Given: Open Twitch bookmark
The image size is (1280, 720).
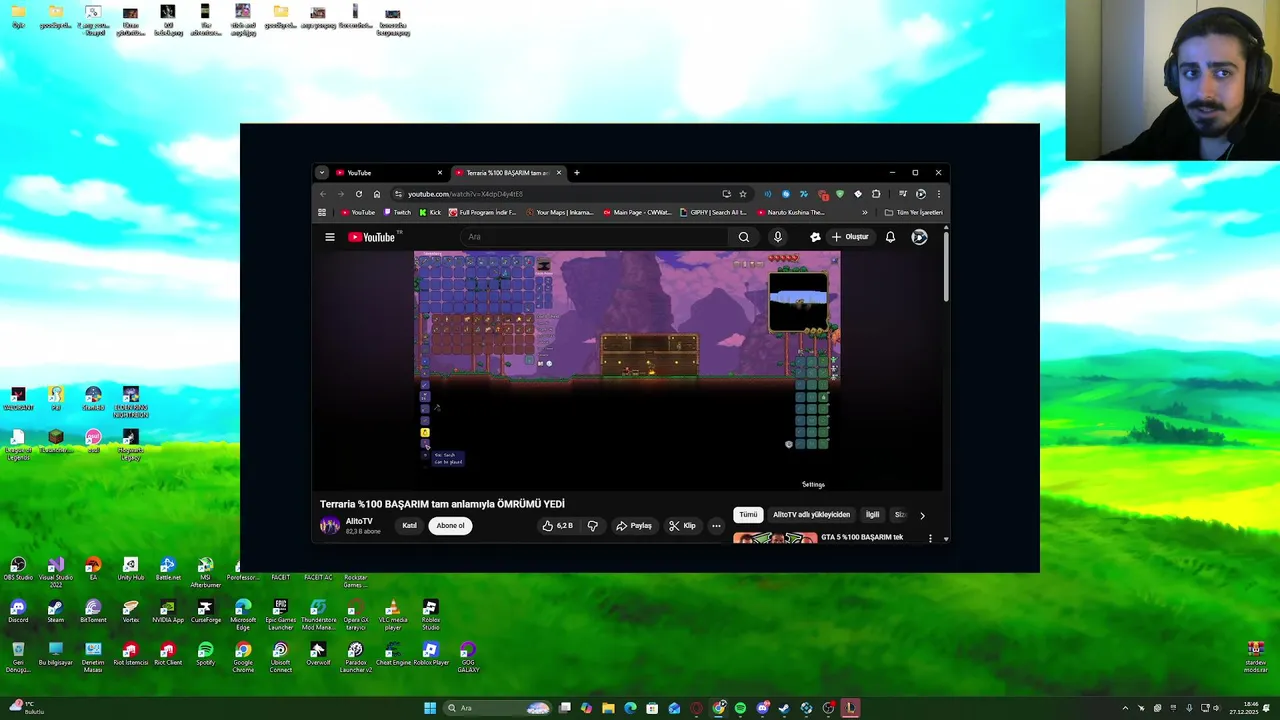Looking at the screenshot, I should 397,212.
